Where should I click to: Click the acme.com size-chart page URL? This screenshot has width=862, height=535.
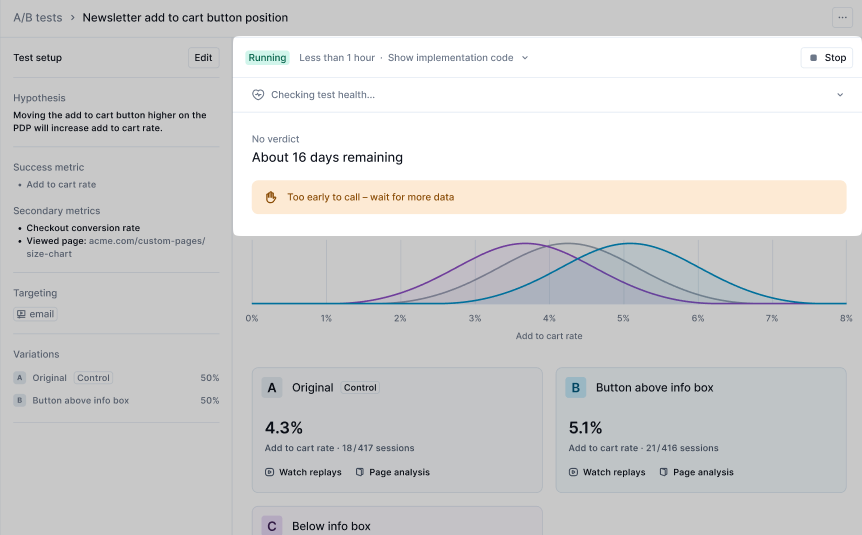[x=116, y=247]
